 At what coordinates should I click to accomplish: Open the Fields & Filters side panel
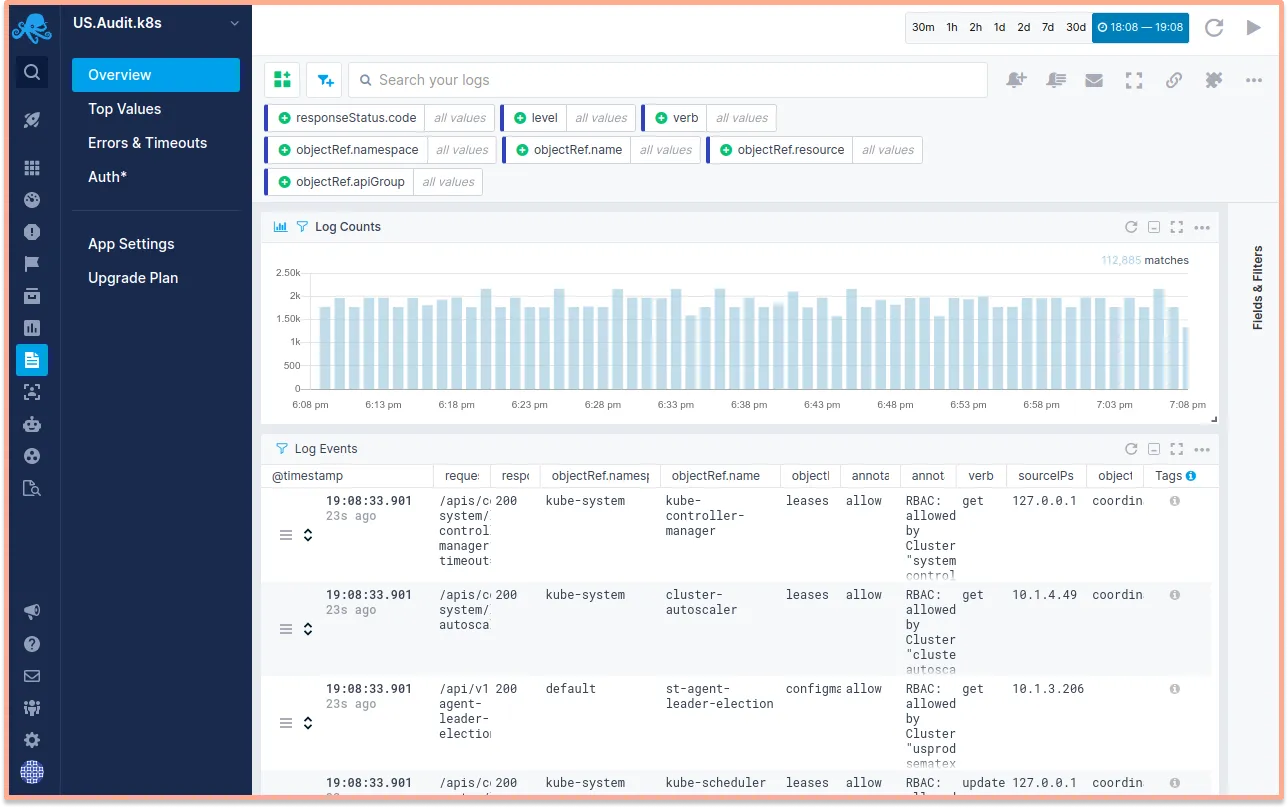[1257, 288]
